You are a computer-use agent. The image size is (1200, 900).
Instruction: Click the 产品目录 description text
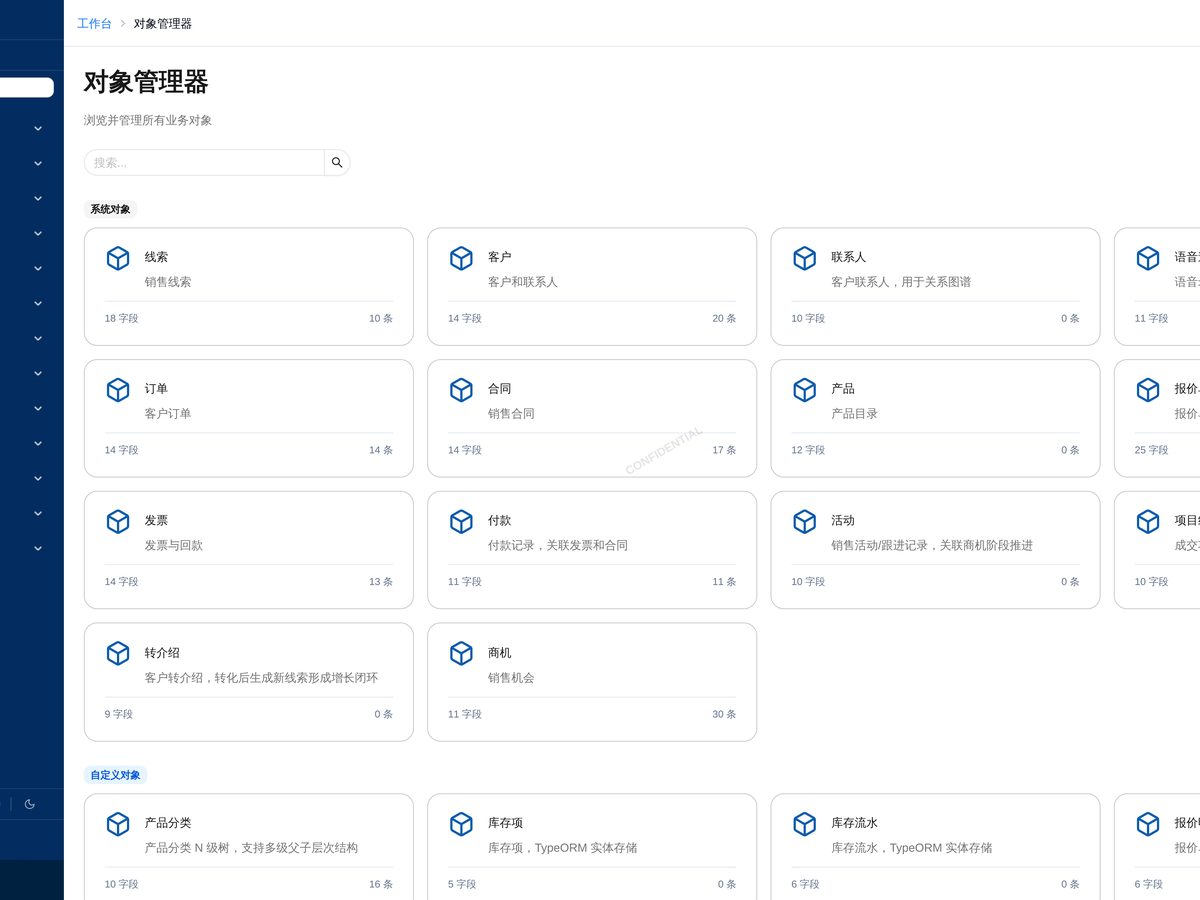pyautogui.click(x=854, y=414)
